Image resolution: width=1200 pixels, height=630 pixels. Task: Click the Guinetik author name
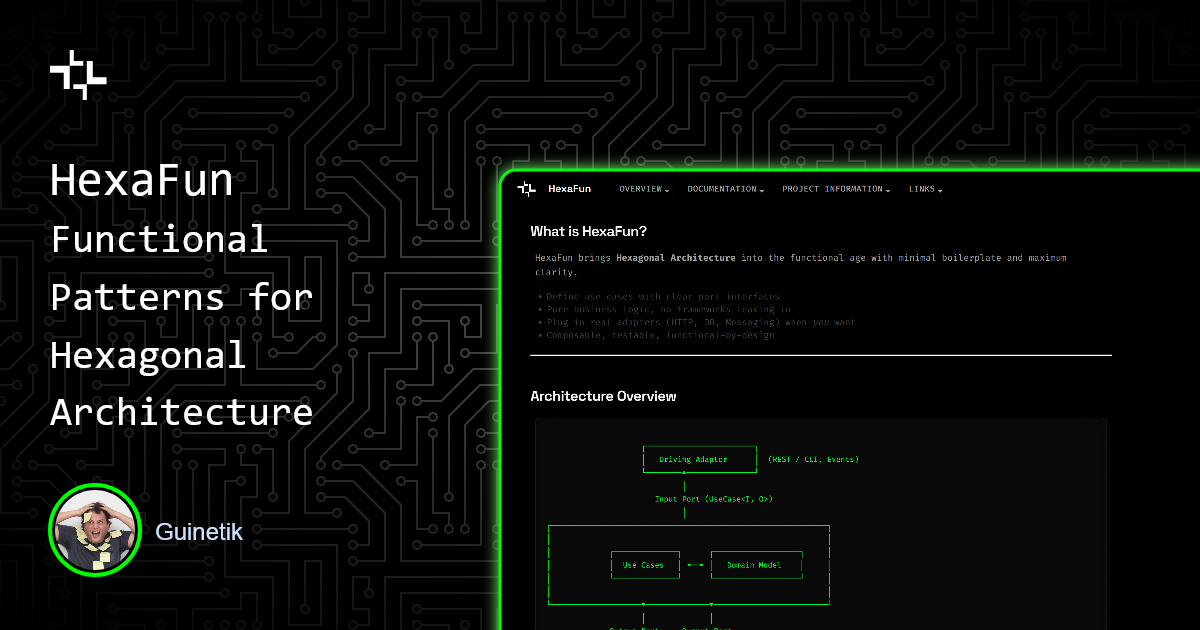click(199, 532)
